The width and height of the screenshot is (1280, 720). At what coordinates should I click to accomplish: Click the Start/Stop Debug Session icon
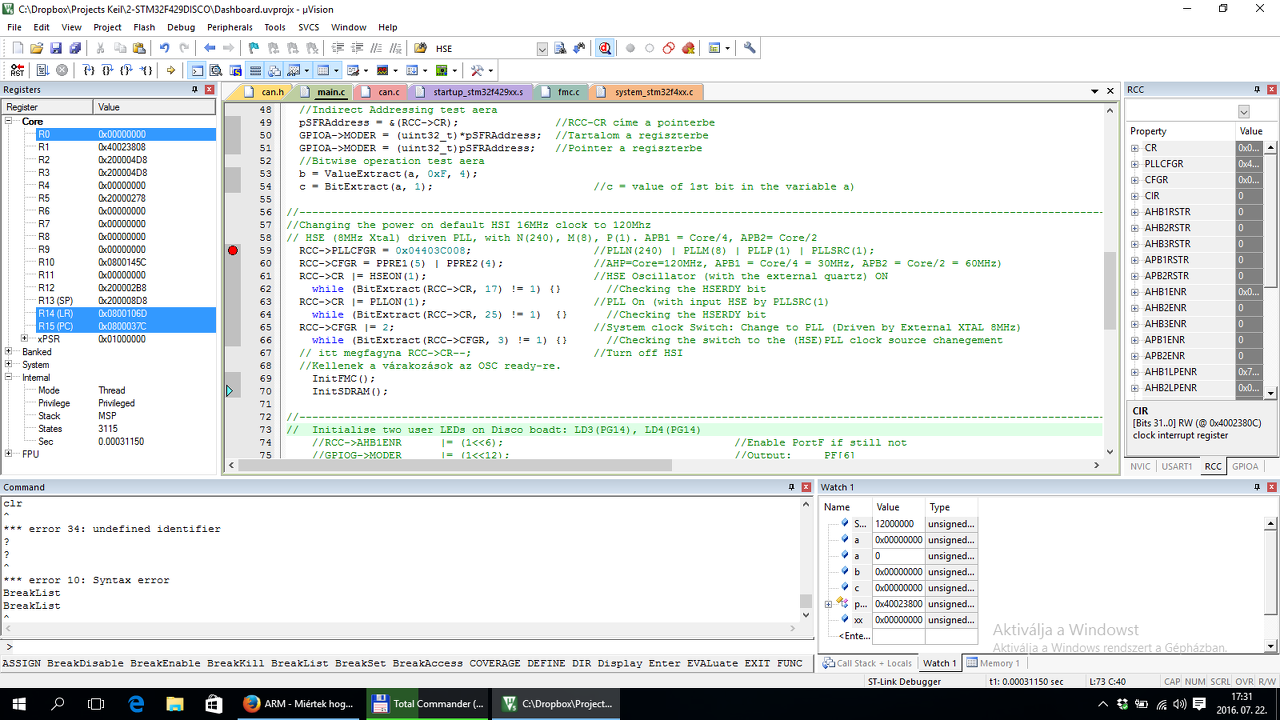[x=605, y=48]
